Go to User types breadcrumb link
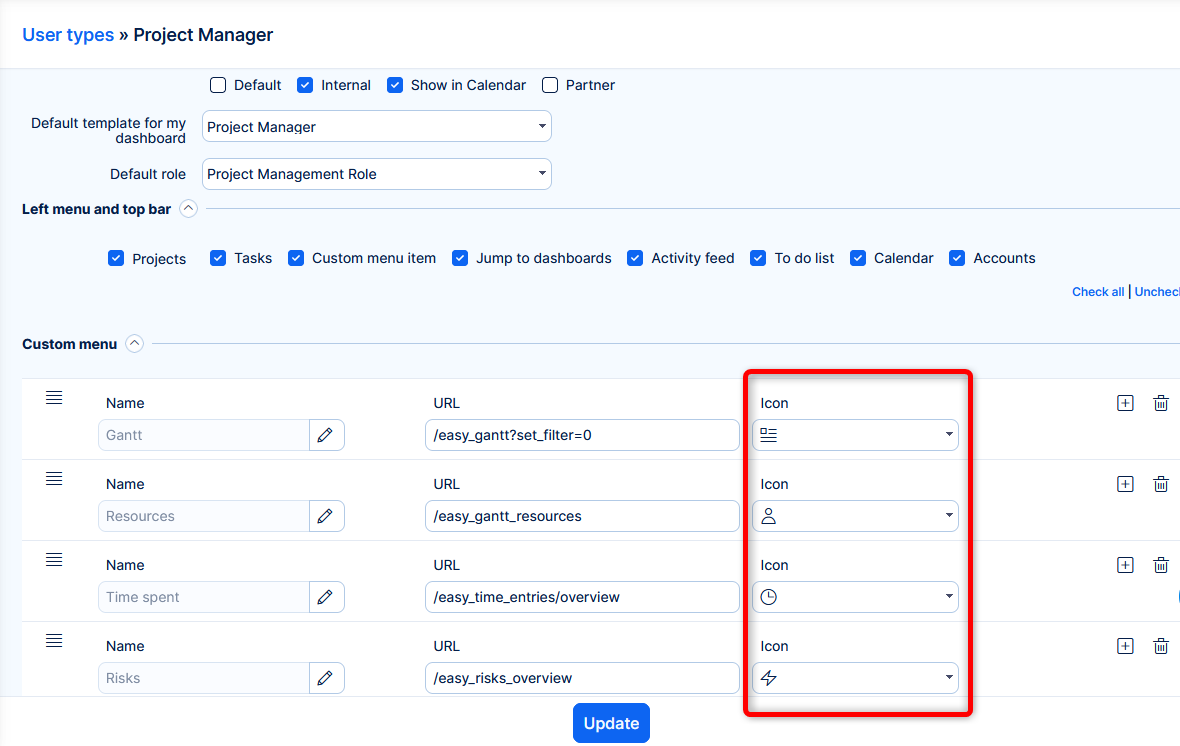Image resolution: width=1180 pixels, height=746 pixels. click(68, 35)
